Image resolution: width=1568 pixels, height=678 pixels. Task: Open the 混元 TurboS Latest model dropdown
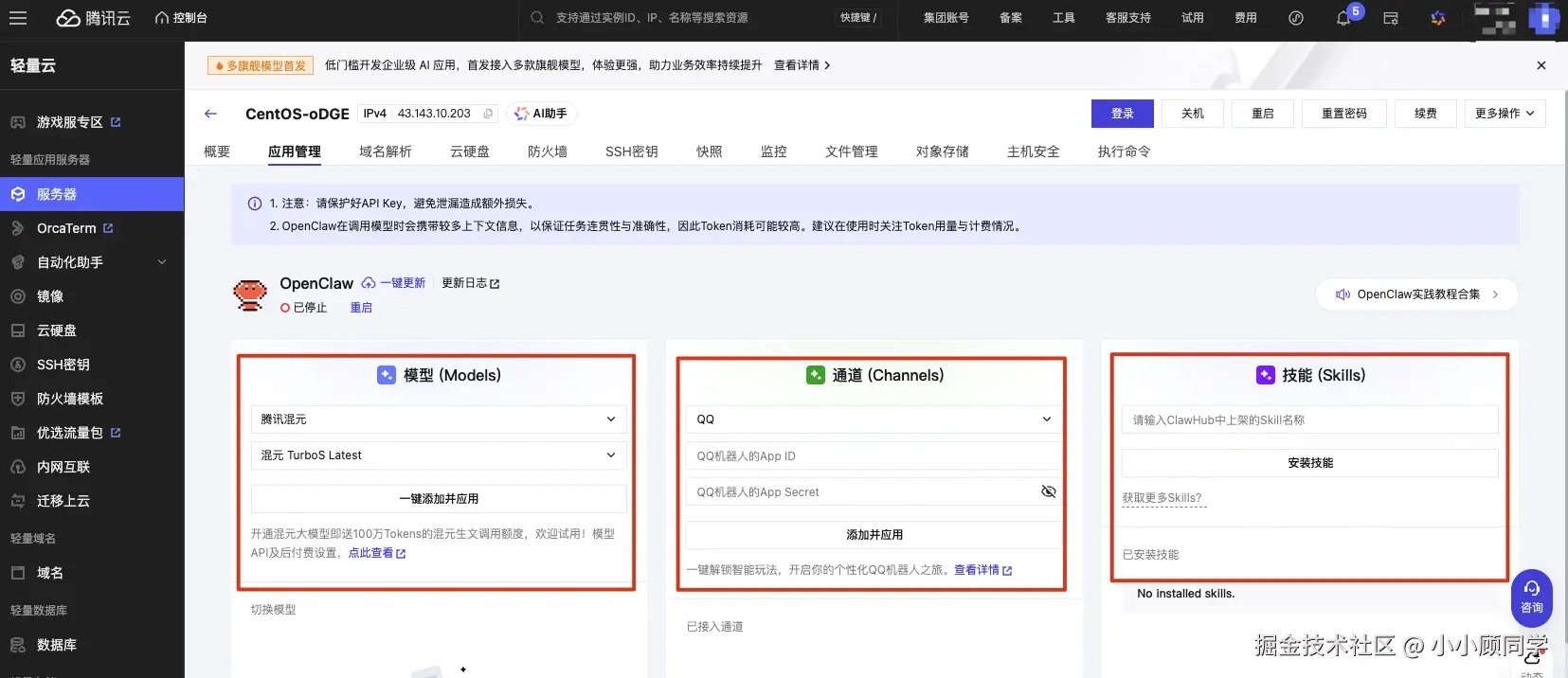[439, 455]
